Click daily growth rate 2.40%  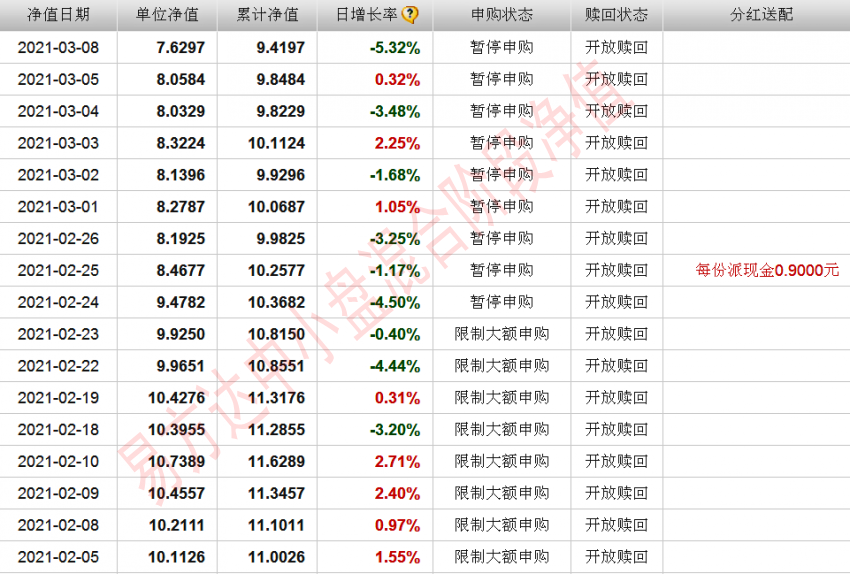pos(397,493)
